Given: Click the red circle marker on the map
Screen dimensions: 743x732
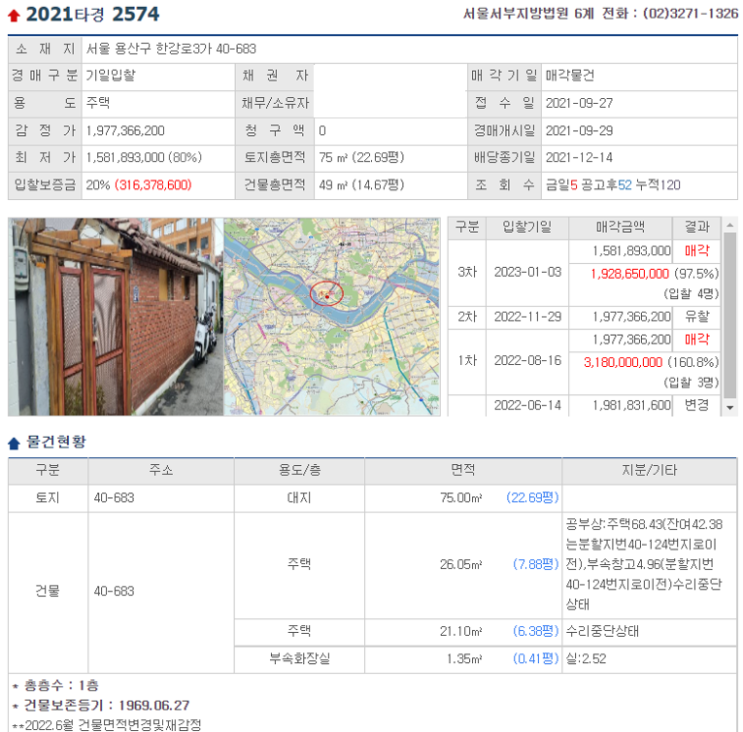Looking at the screenshot, I should [326, 293].
